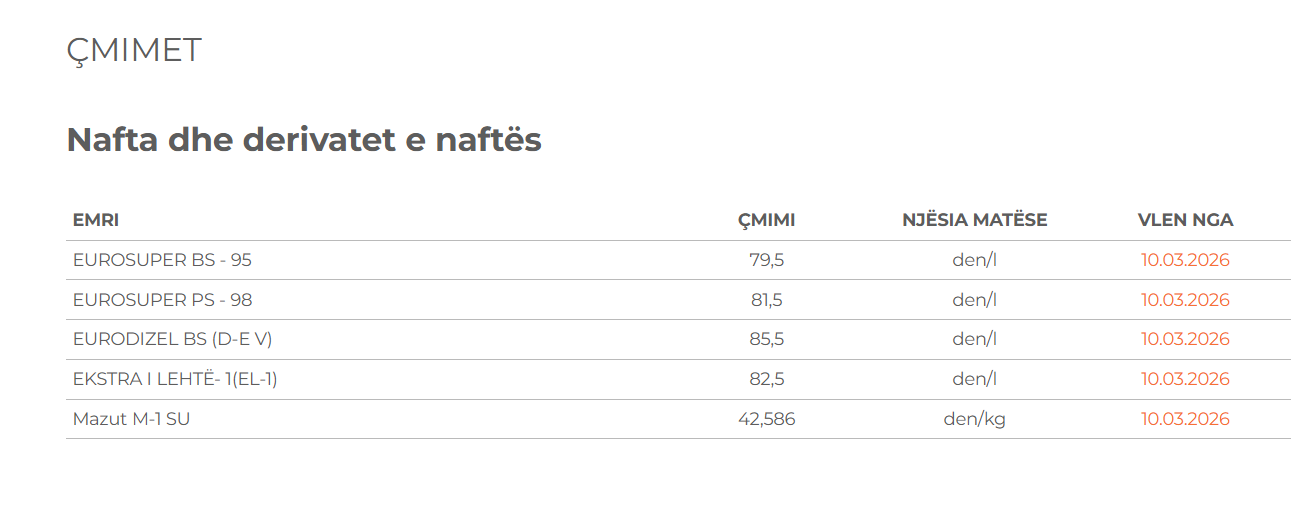Select the NJËSIA MATËSE column header
1292x514 pixels.
point(974,220)
